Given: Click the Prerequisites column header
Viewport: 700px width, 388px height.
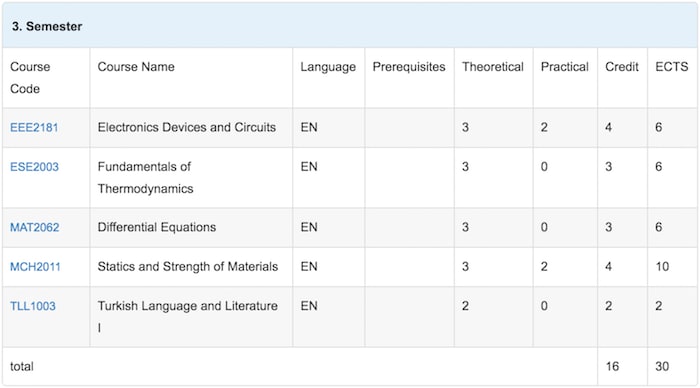Looking at the screenshot, I should coord(409,67).
